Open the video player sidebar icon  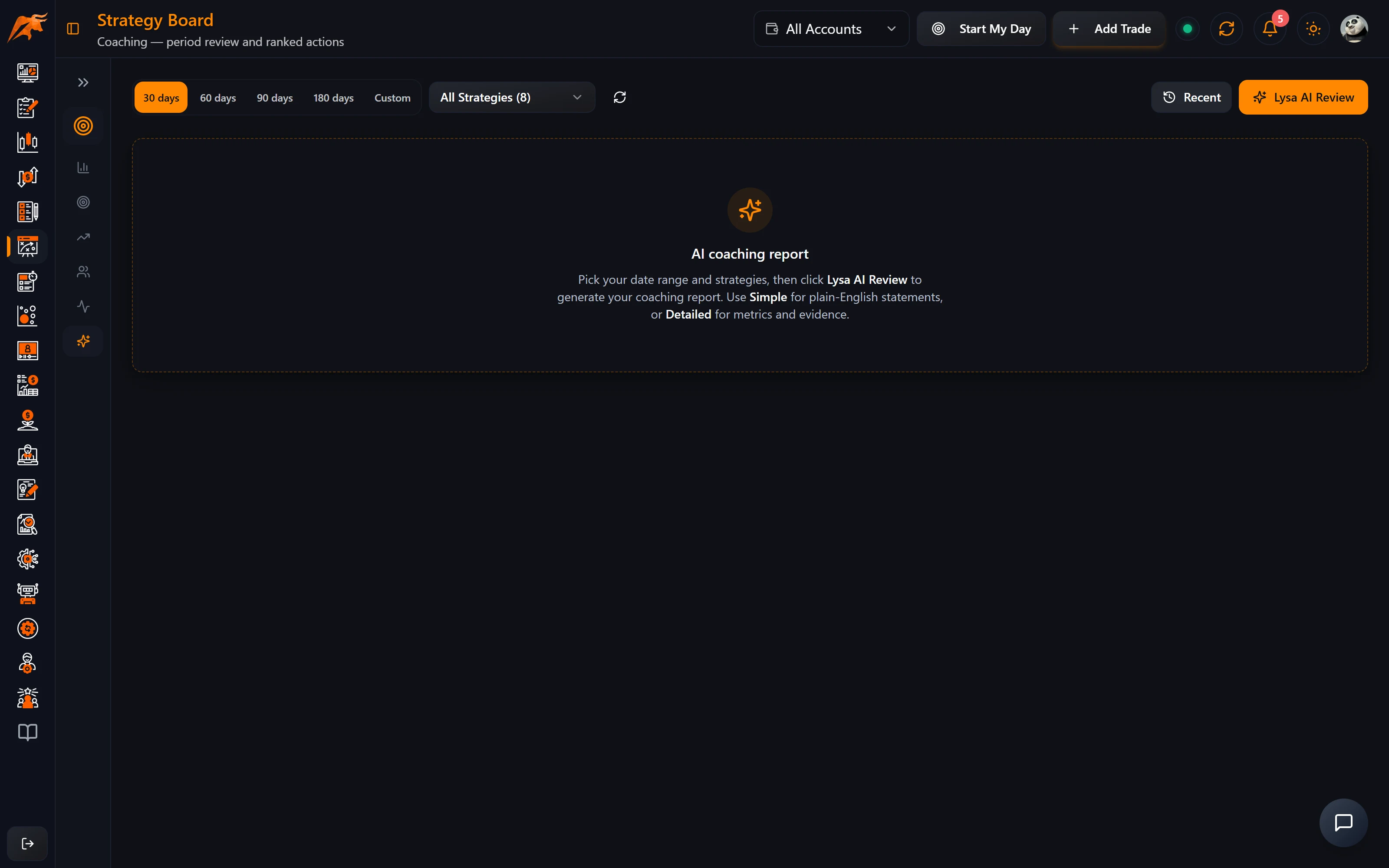[27, 351]
